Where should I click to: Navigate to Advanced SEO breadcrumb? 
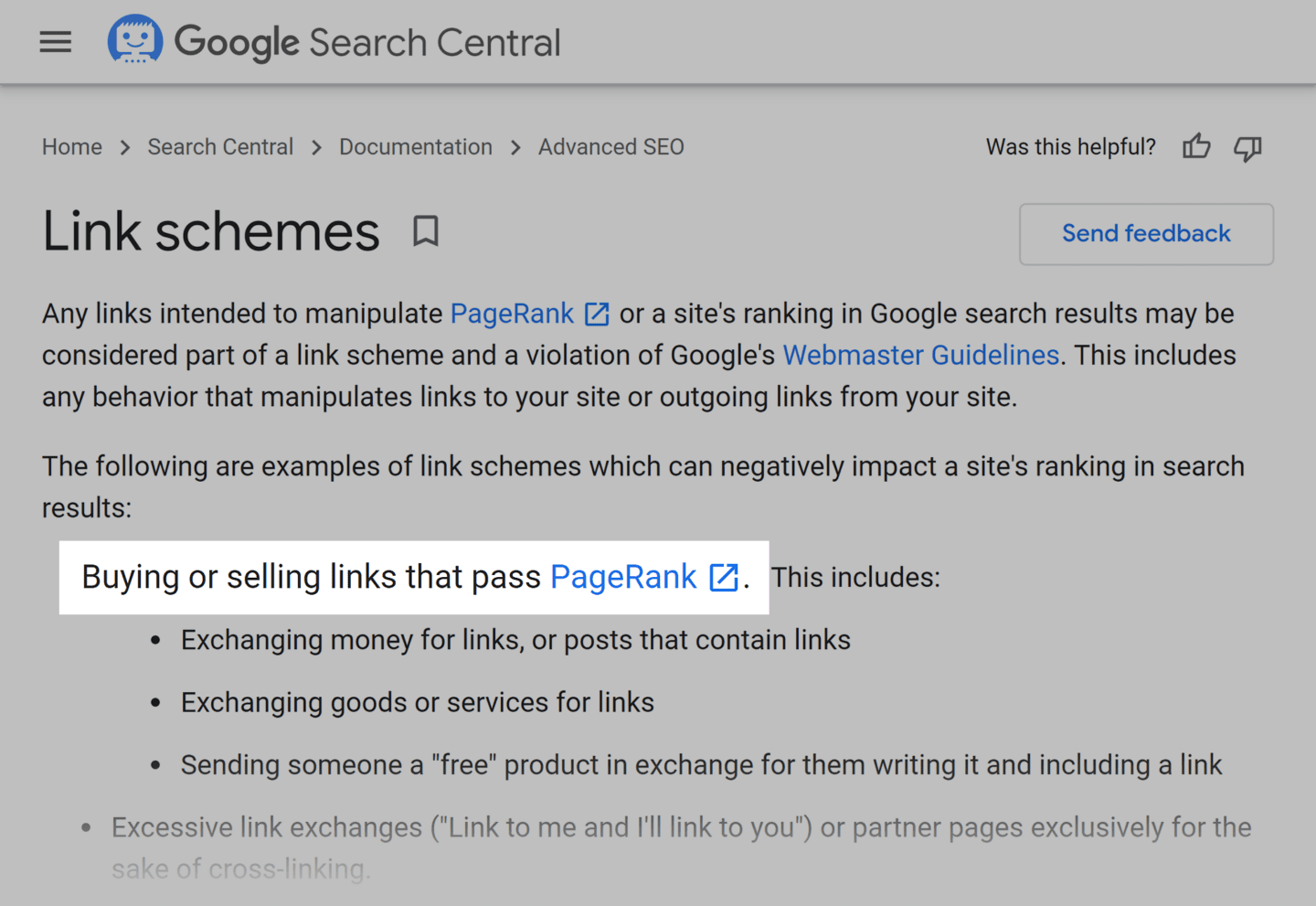(610, 146)
